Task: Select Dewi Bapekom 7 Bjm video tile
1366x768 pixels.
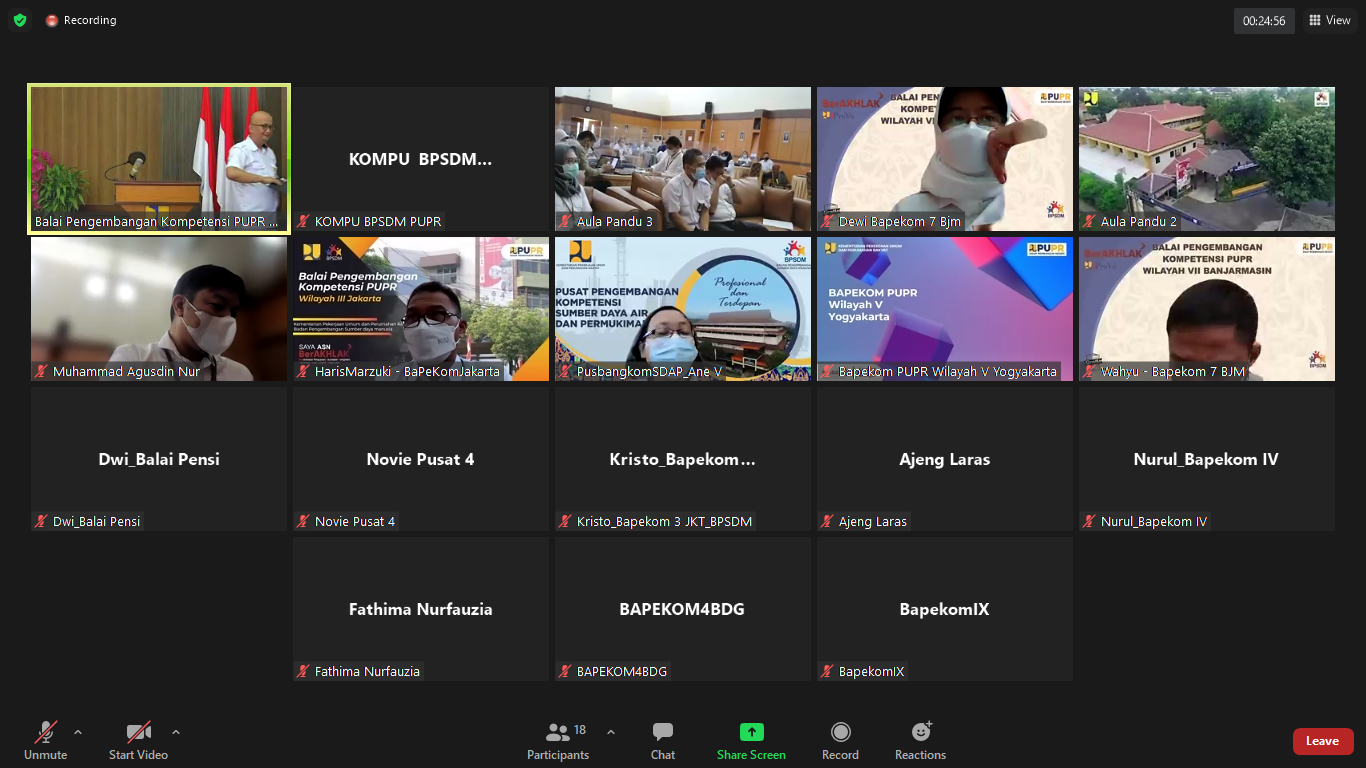Action: click(945, 159)
